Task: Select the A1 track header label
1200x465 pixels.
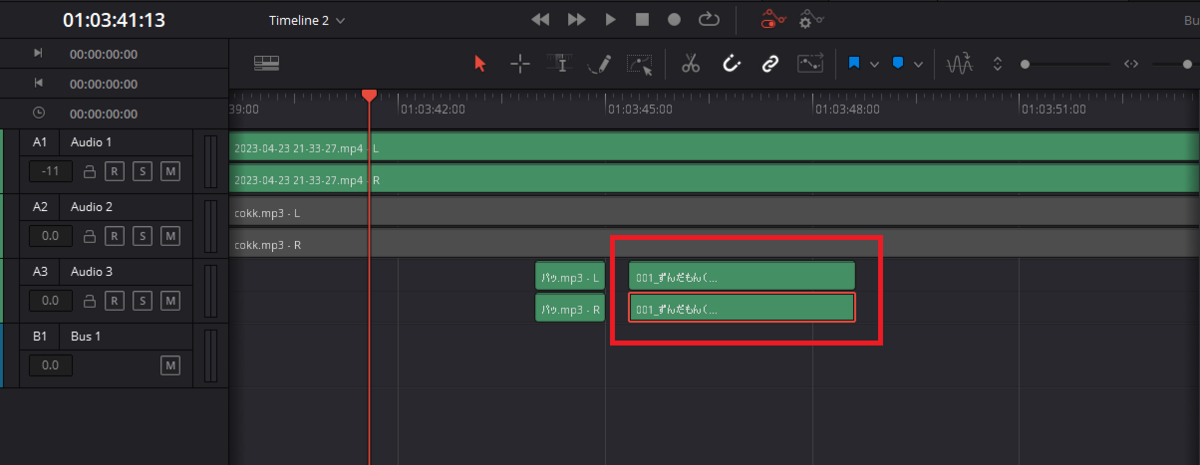Action: [40, 142]
